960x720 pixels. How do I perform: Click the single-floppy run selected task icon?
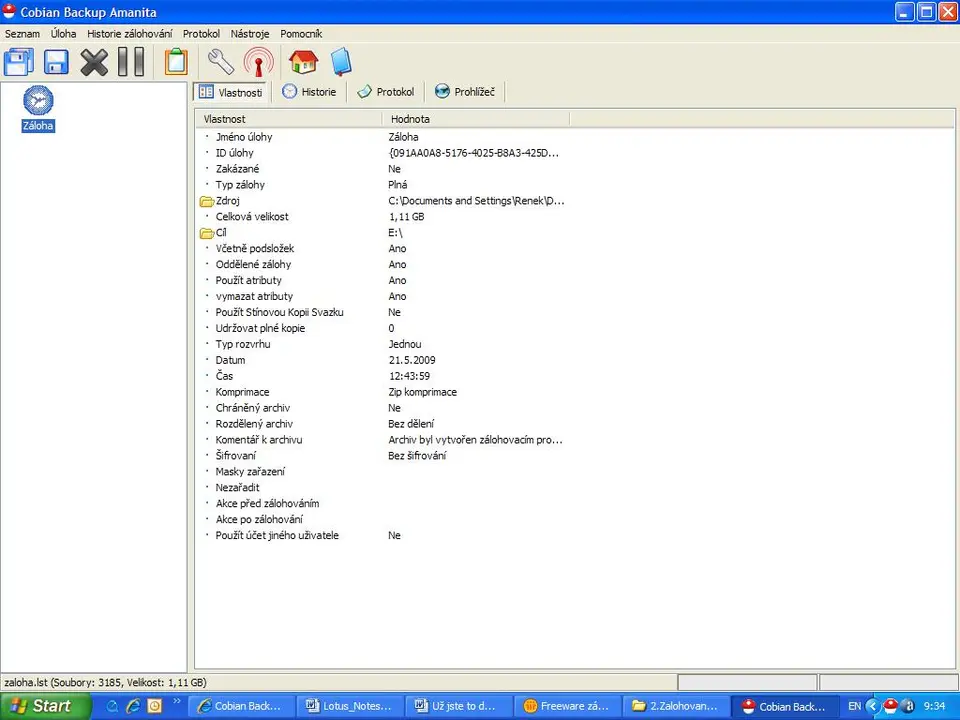56,62
